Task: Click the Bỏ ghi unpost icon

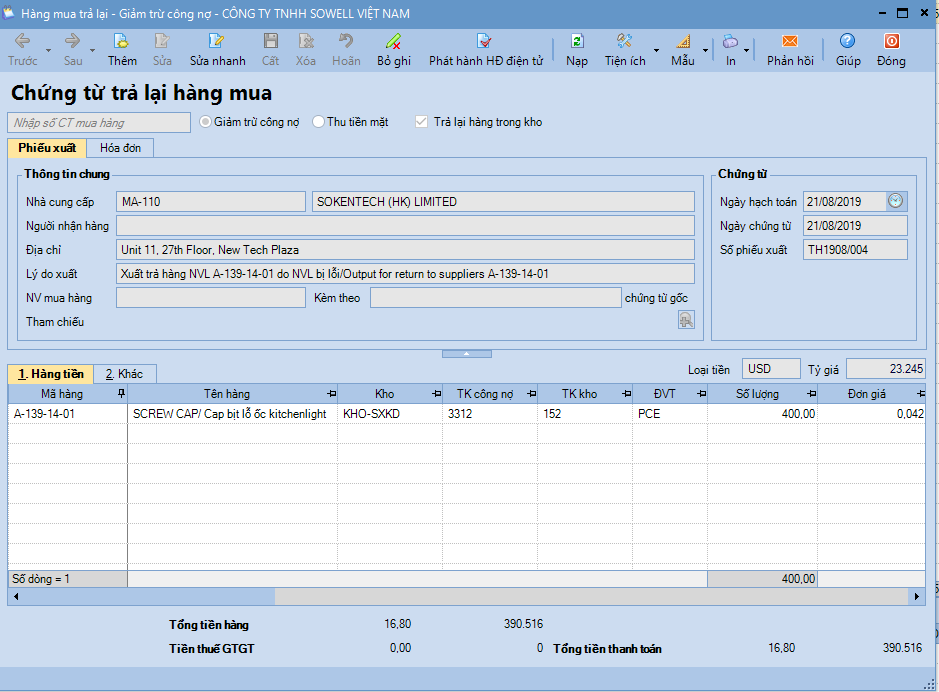Action: coord(394,42)
